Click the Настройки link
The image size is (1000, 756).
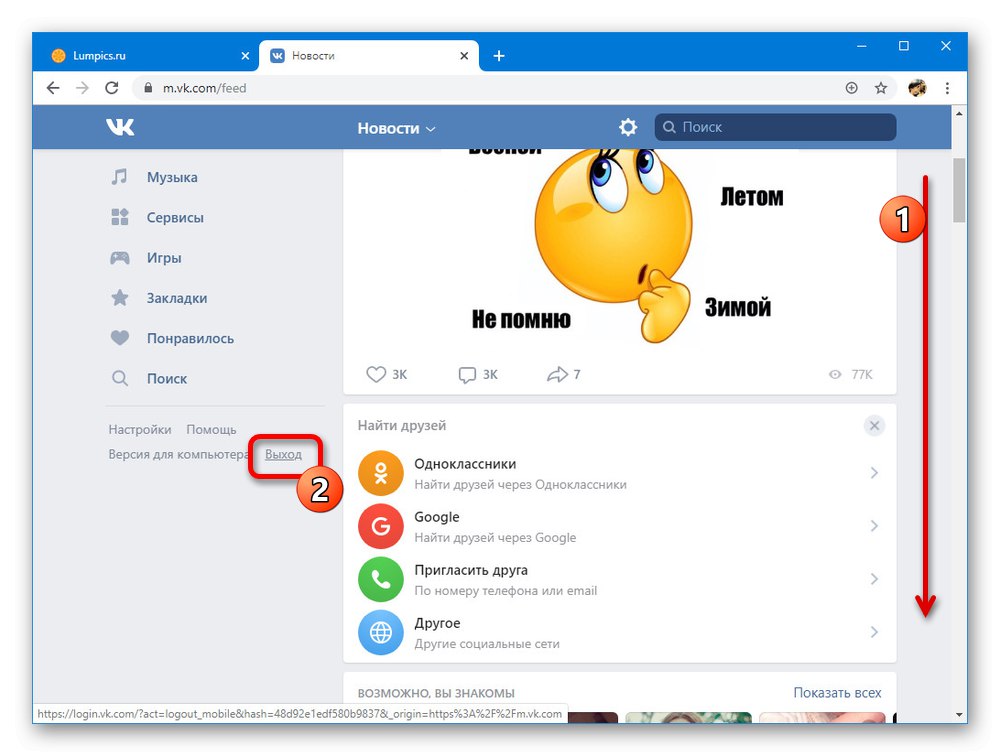pos(140,429)
